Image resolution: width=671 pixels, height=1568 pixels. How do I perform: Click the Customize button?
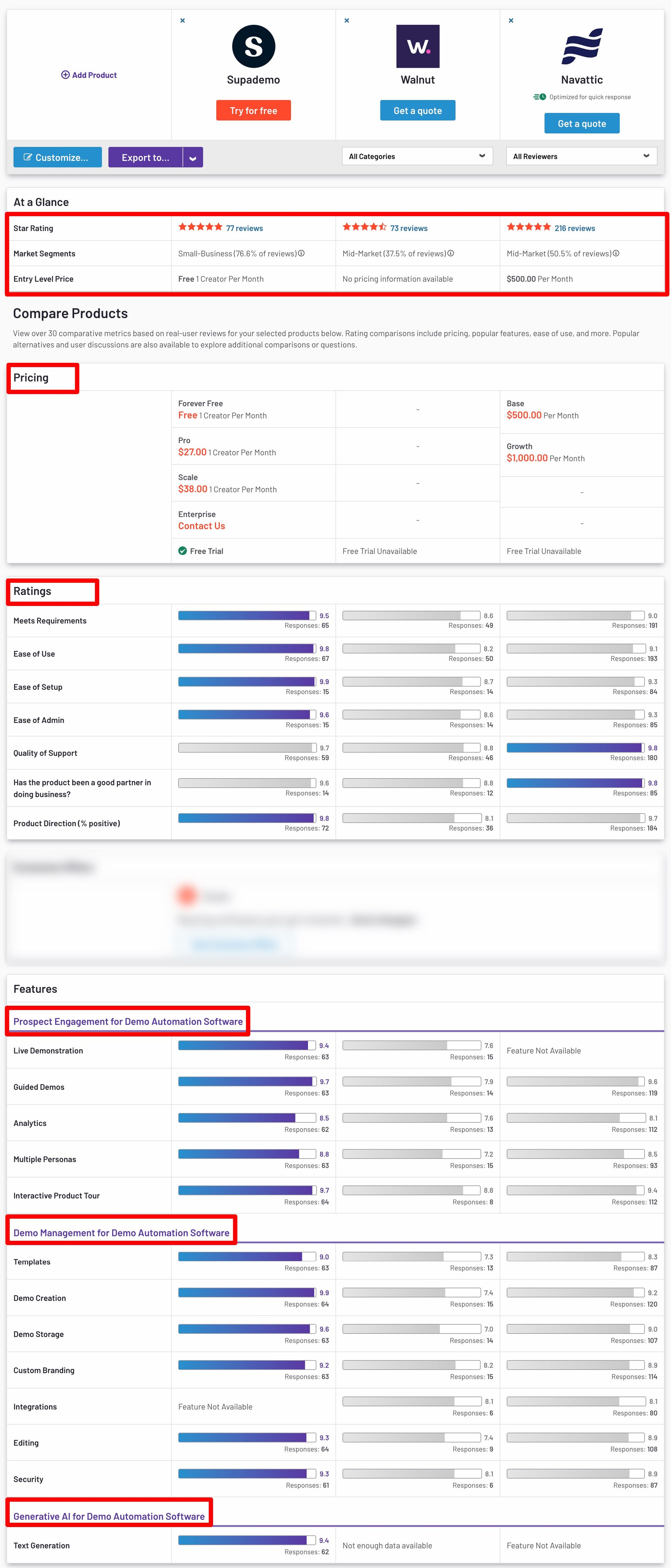[x=57, y=158]
